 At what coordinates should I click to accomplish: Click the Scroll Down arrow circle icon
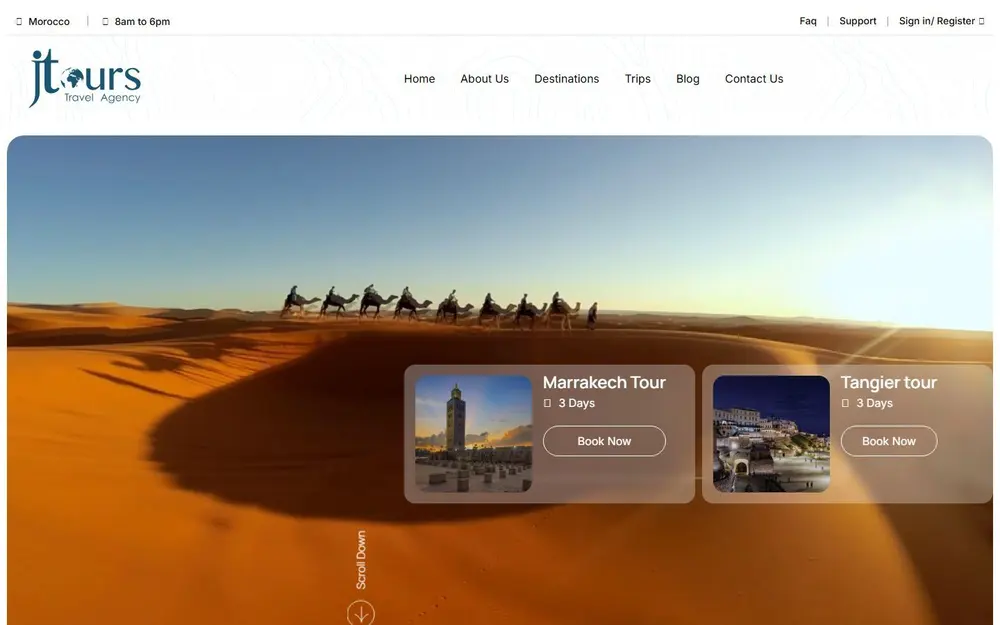(x=361, y=613)
